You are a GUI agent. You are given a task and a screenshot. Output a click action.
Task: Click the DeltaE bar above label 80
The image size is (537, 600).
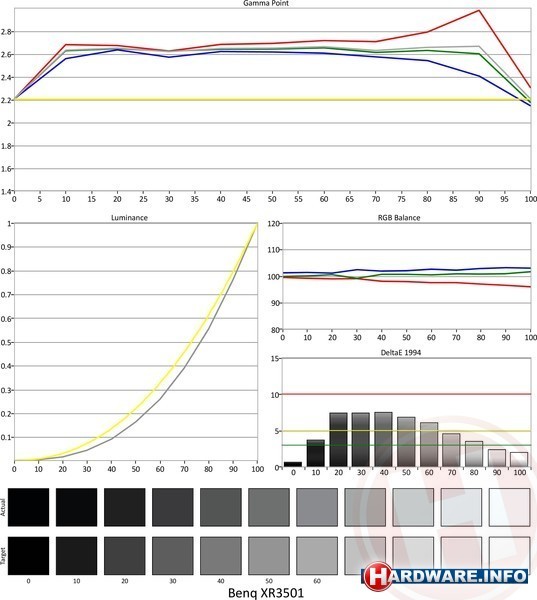coord(474,454)
